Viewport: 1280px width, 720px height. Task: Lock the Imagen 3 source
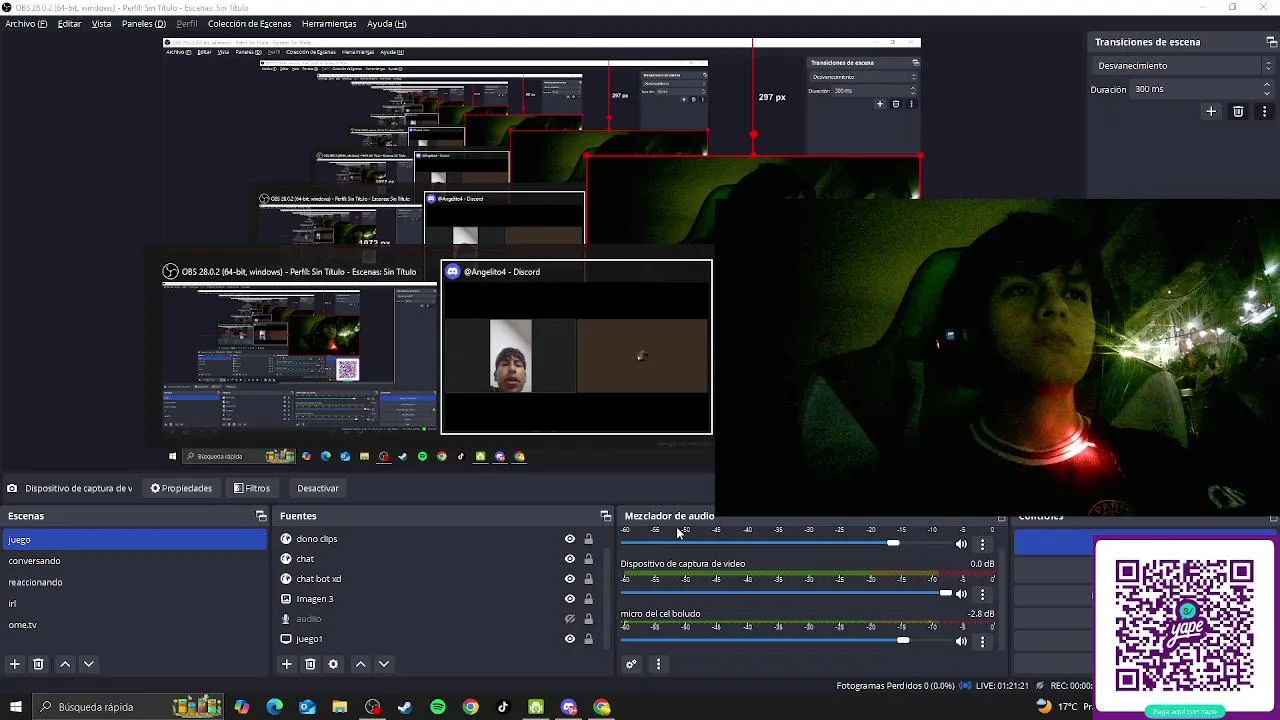click(588, 599)
